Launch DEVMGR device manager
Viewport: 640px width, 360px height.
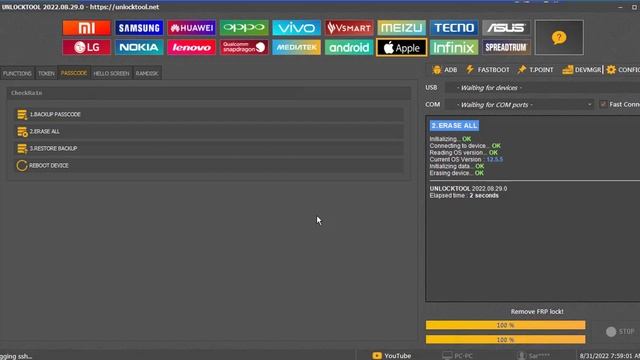pyautogui.click(x=581, y=70)
